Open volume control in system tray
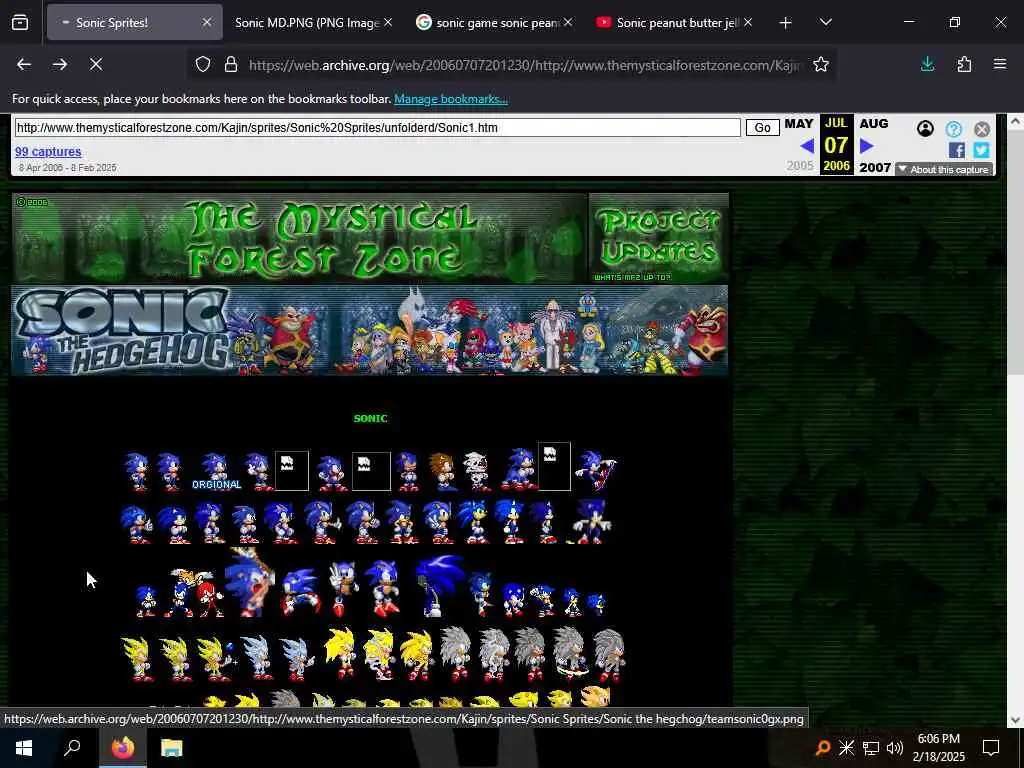 tap(895, 748)
